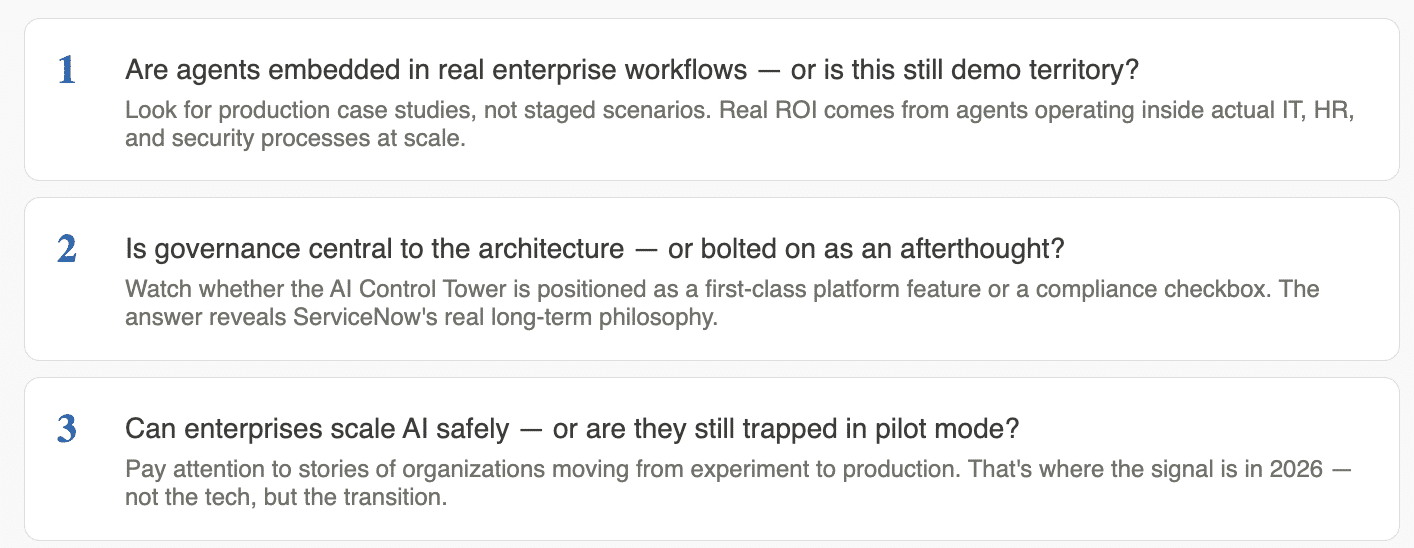Click the blue number 1 marker
The height and width of the screenshot is (548, 1414).
click(67, 70)
